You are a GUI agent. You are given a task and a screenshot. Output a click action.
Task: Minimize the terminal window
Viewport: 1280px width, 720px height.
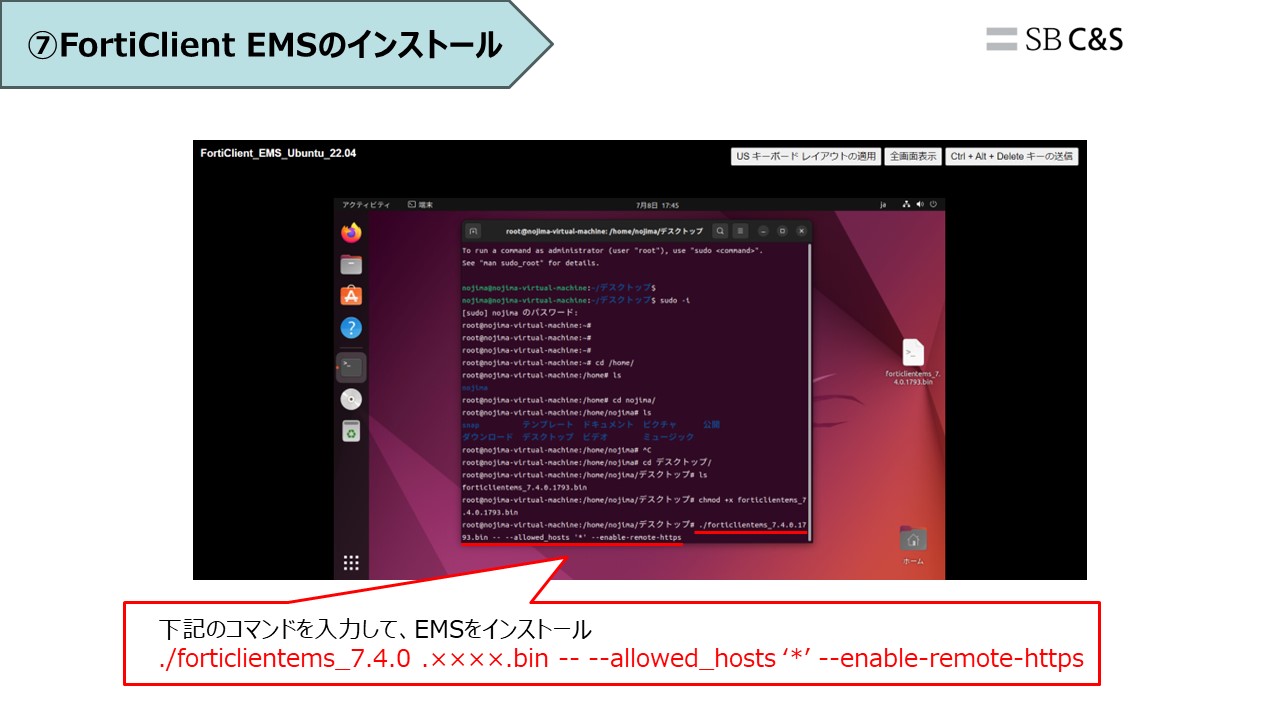pyautogui.click(x=763, y=231)
